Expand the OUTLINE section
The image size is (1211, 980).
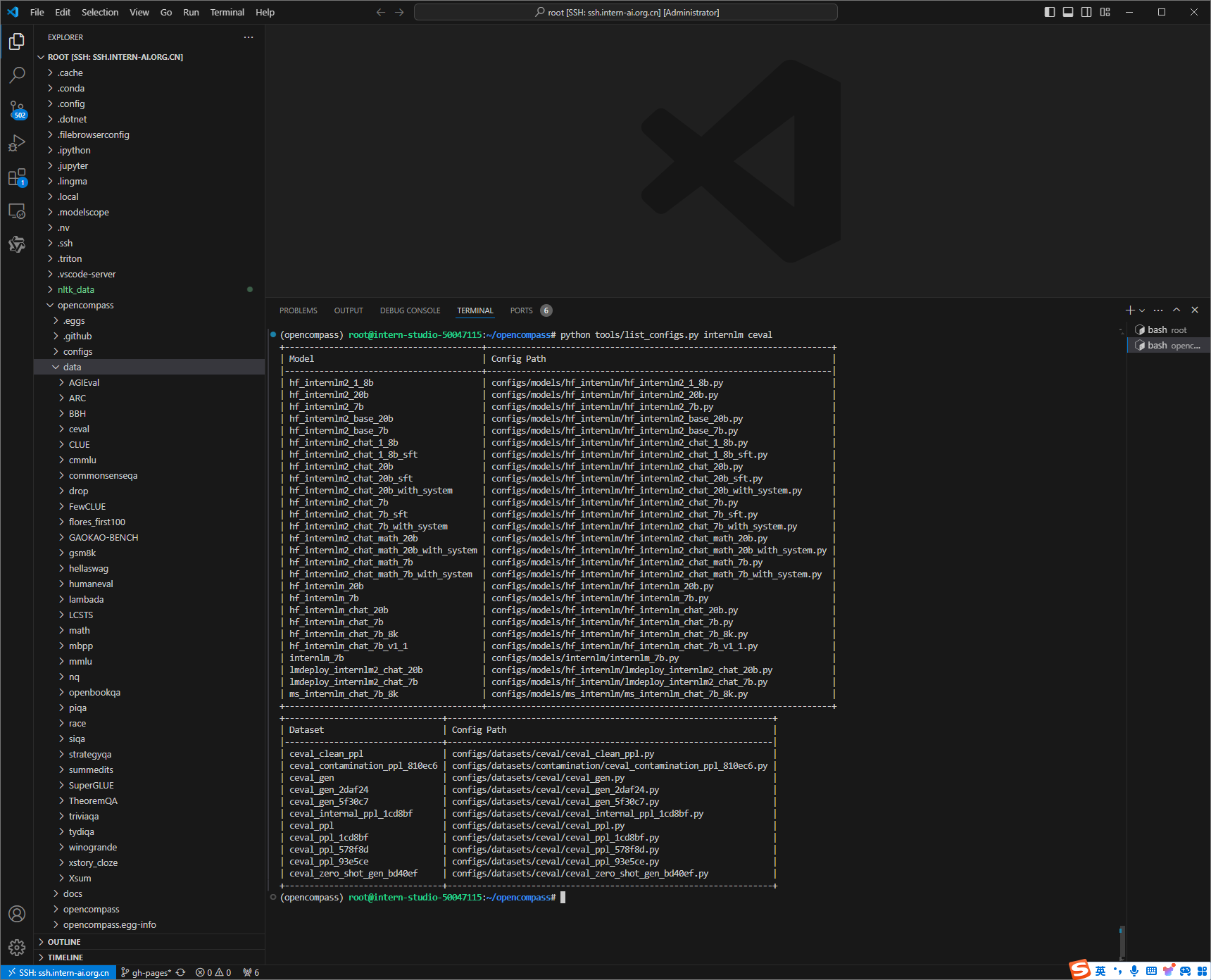[149, 942]
